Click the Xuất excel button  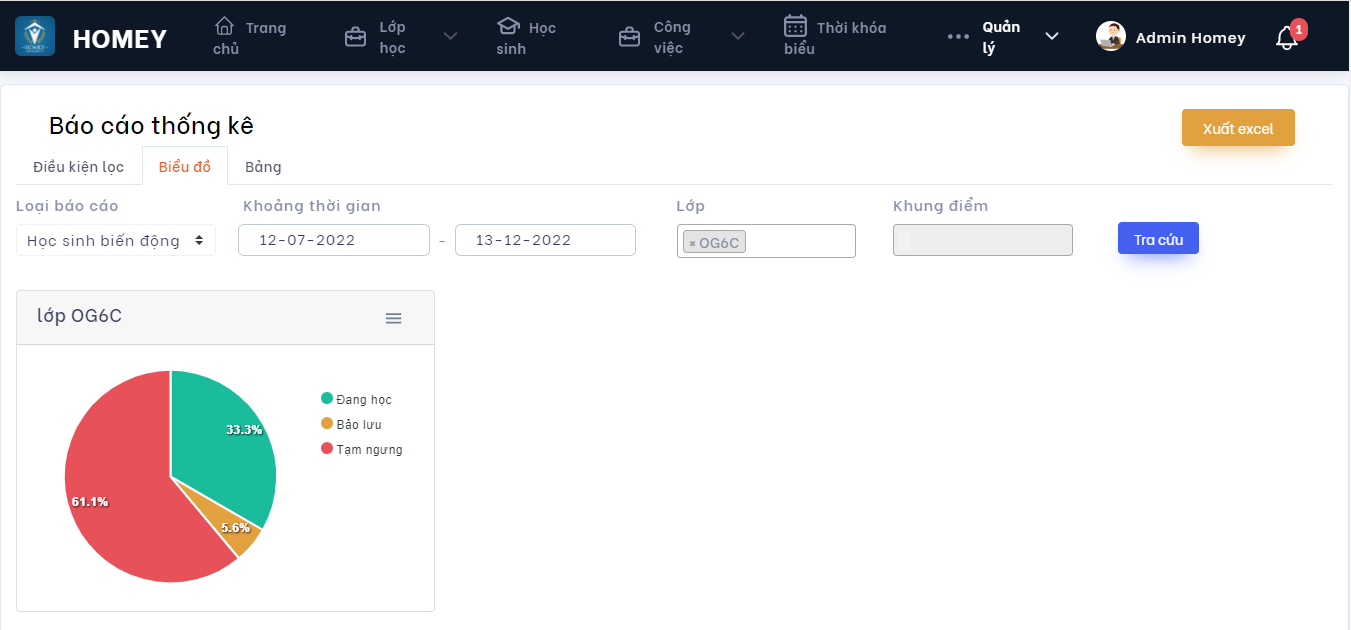(x=1238, y=128)
